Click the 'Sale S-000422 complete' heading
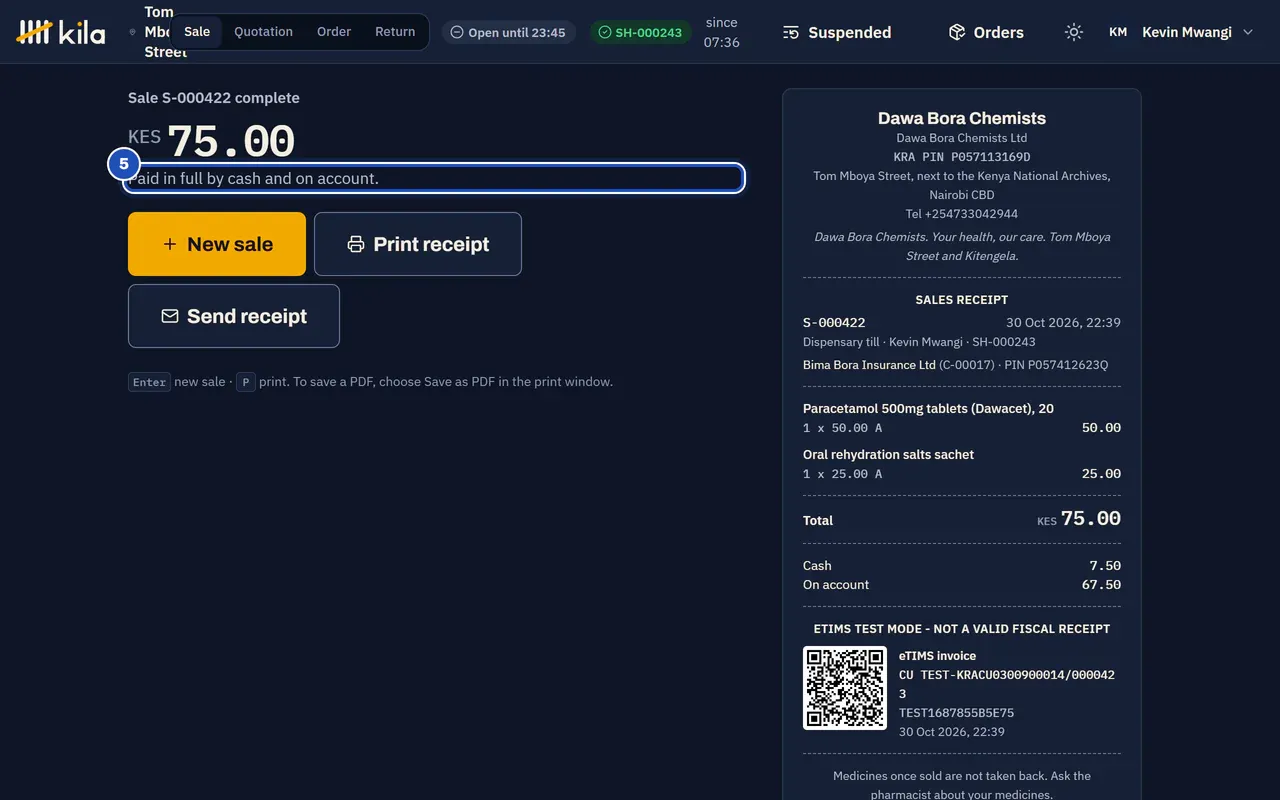Viewport: 1280px width, 800px height. 214,98
